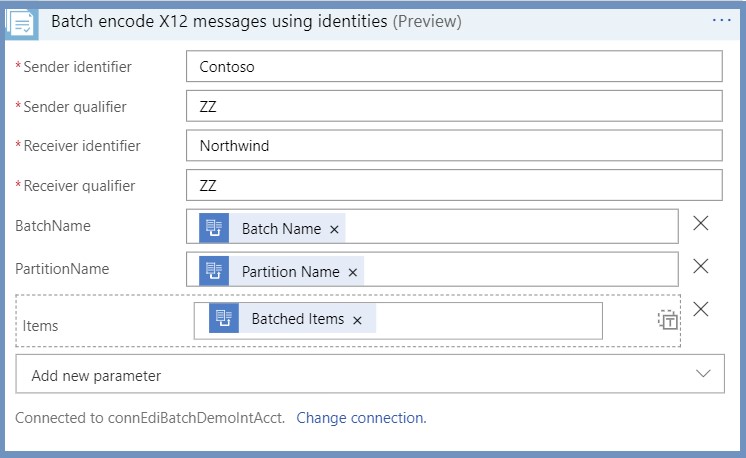This screenshot has width=746, height=458.
Task: Click the Sender qualifier ZZ field
Action: coord(454,106)
